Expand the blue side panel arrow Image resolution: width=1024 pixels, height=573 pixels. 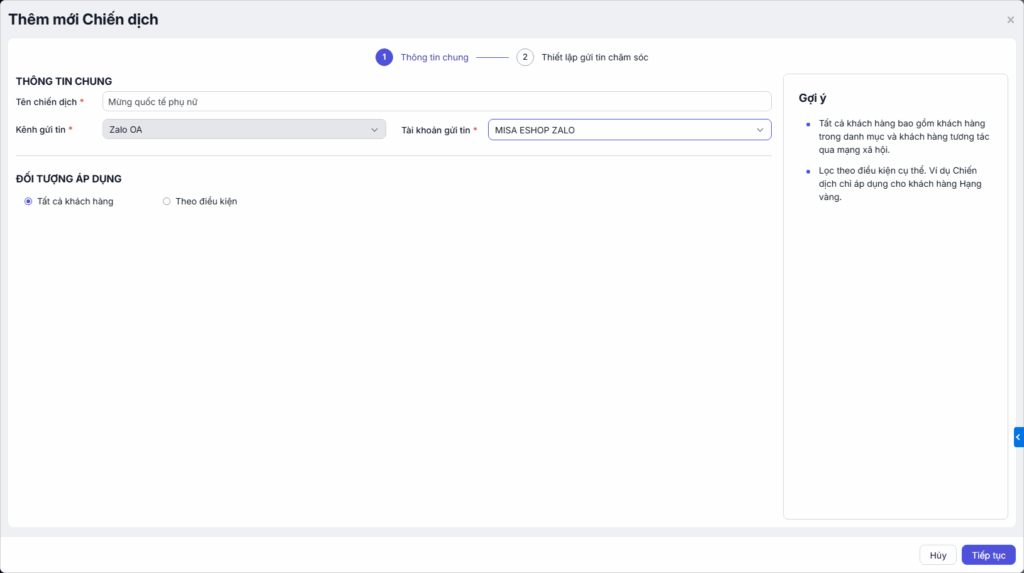click(x=1018, y=437)
